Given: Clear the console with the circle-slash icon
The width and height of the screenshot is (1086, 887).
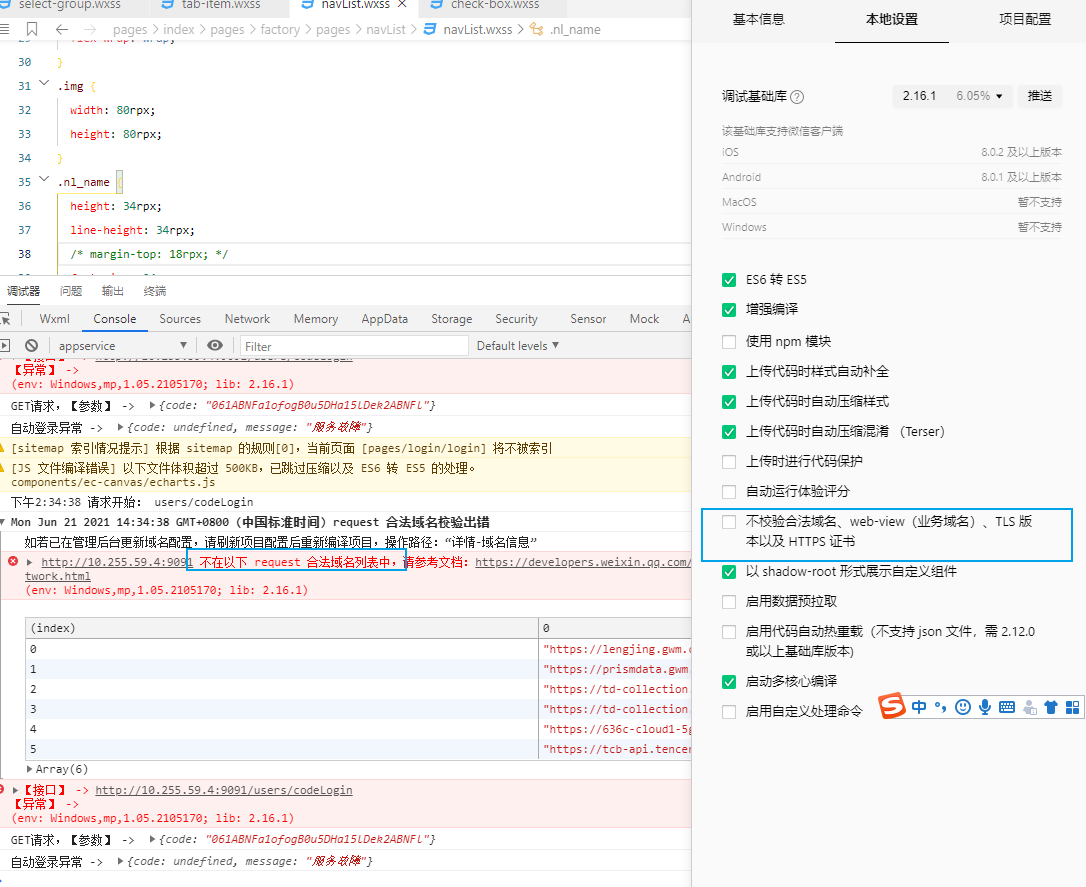Looking at the screenshot, I should [x=32, y=344].
